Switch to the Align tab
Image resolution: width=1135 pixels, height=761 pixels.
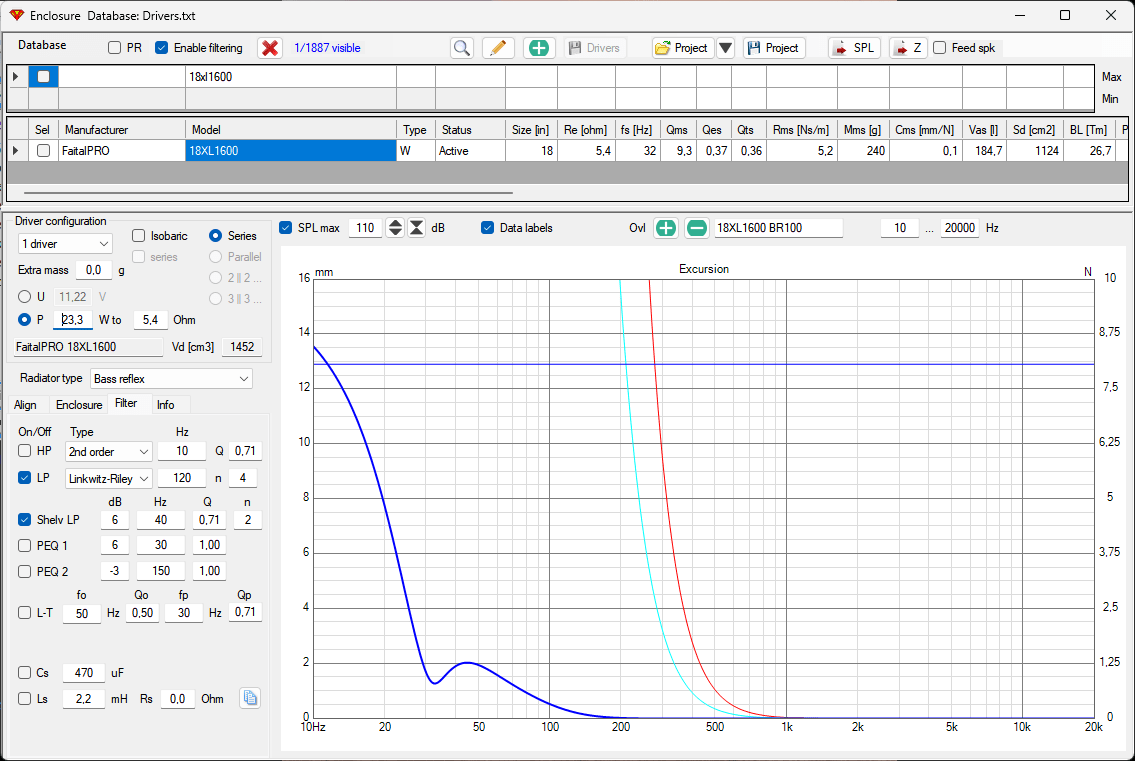click(x=25, y=405)
